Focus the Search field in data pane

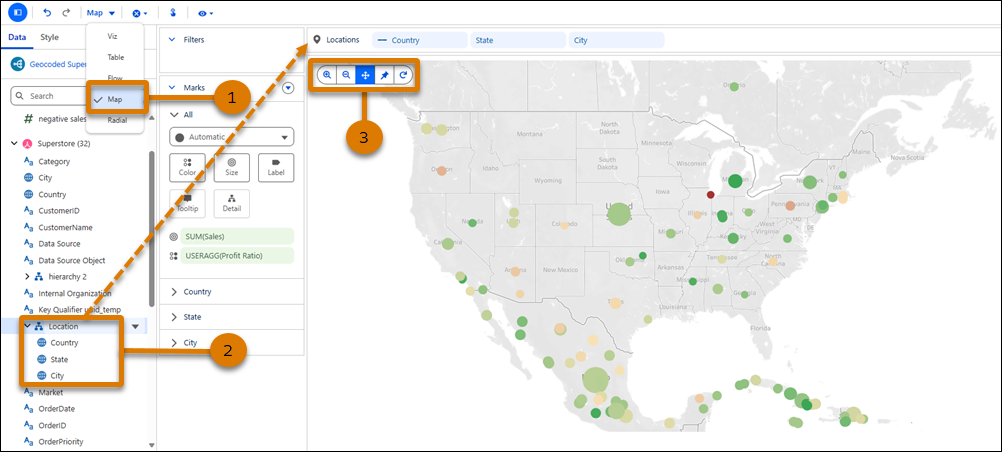[x=49, y=96]
